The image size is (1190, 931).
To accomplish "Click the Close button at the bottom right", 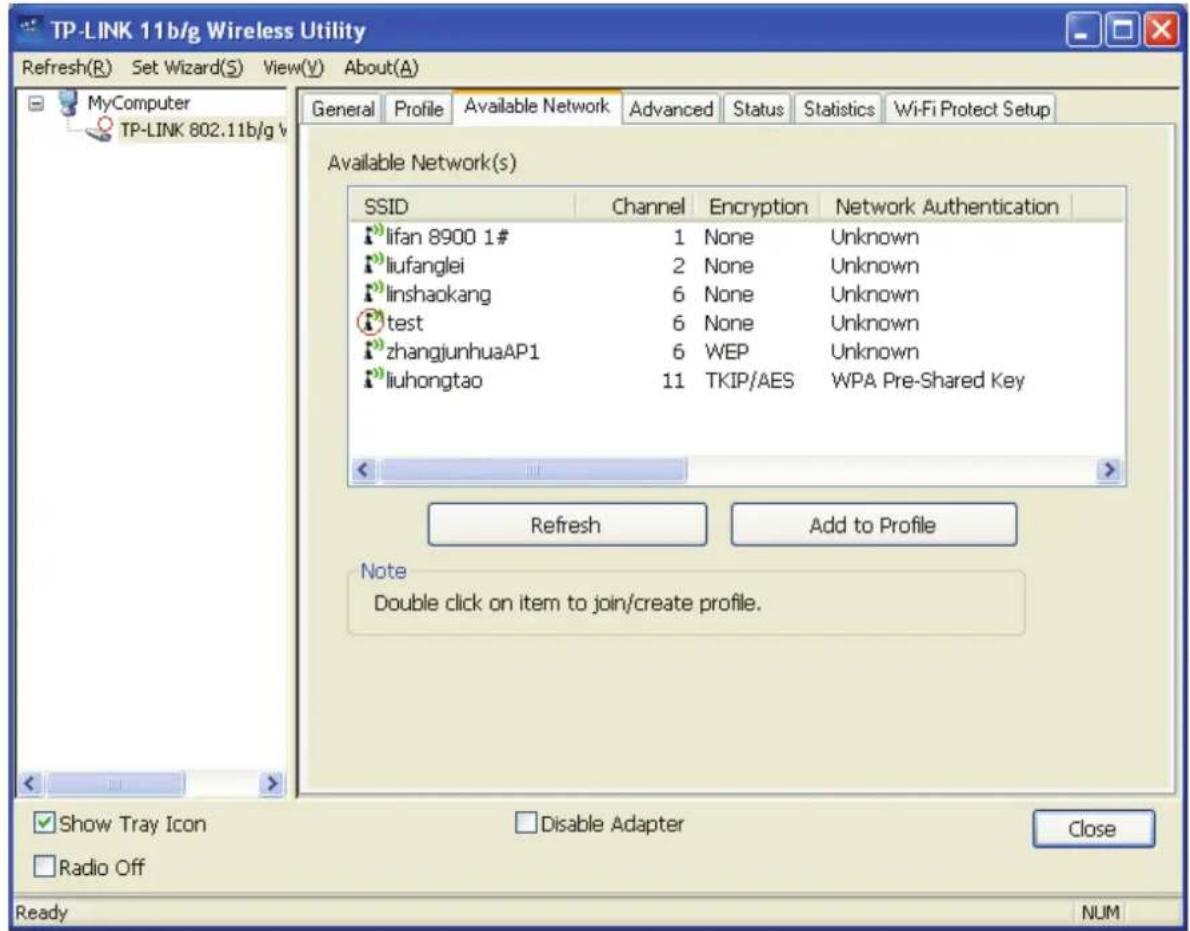I will [x=1093, y=829].
